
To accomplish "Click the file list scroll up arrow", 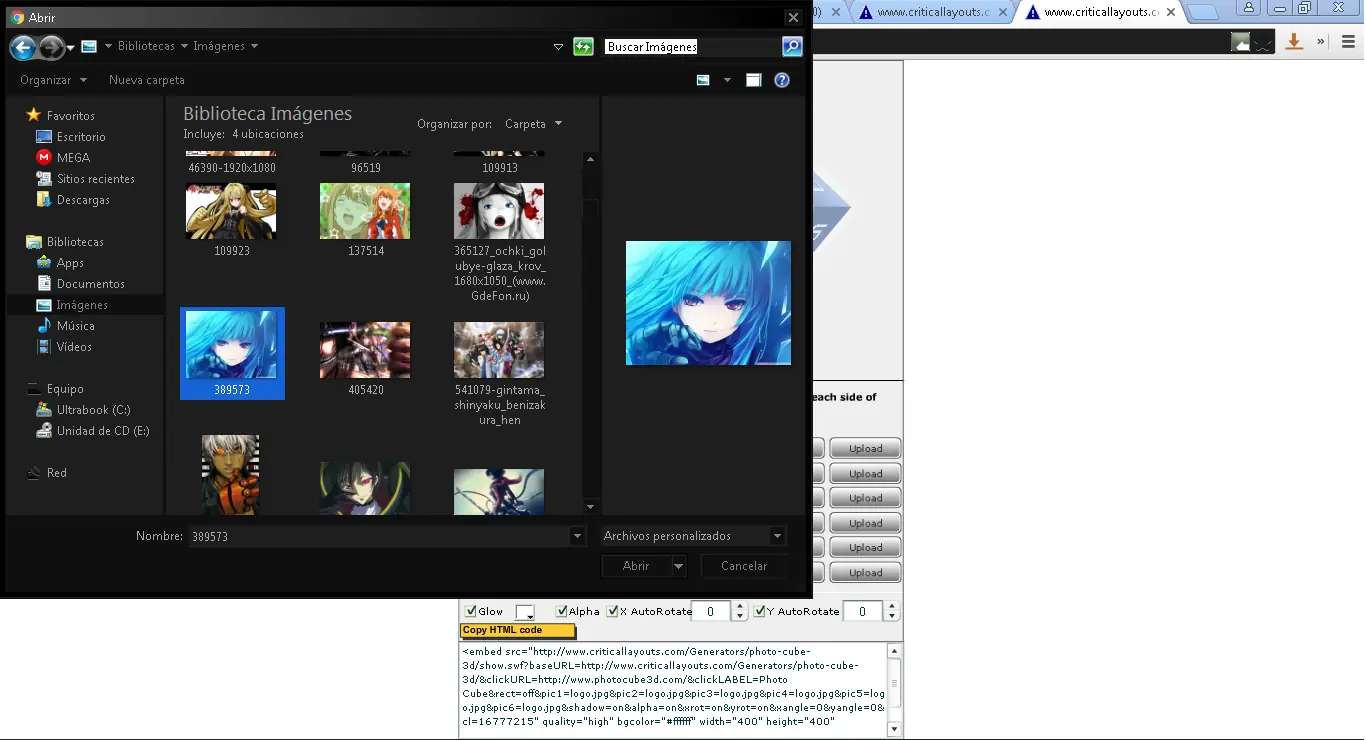I will point(590,159).
